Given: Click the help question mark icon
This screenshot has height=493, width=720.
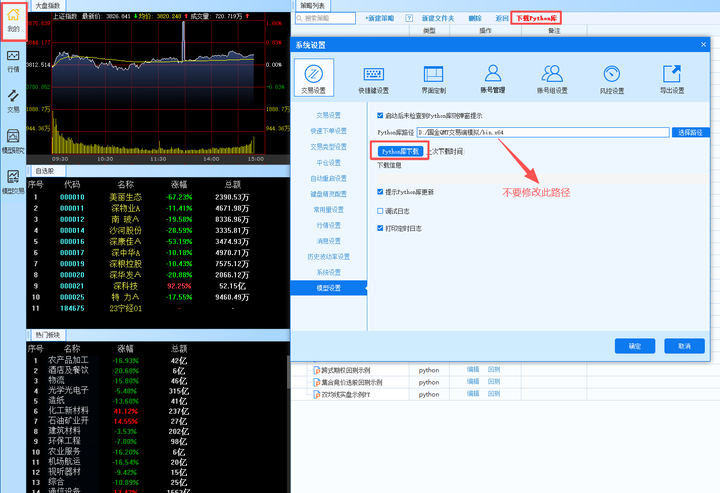Looking at the screenshot, I should [409, 18].
